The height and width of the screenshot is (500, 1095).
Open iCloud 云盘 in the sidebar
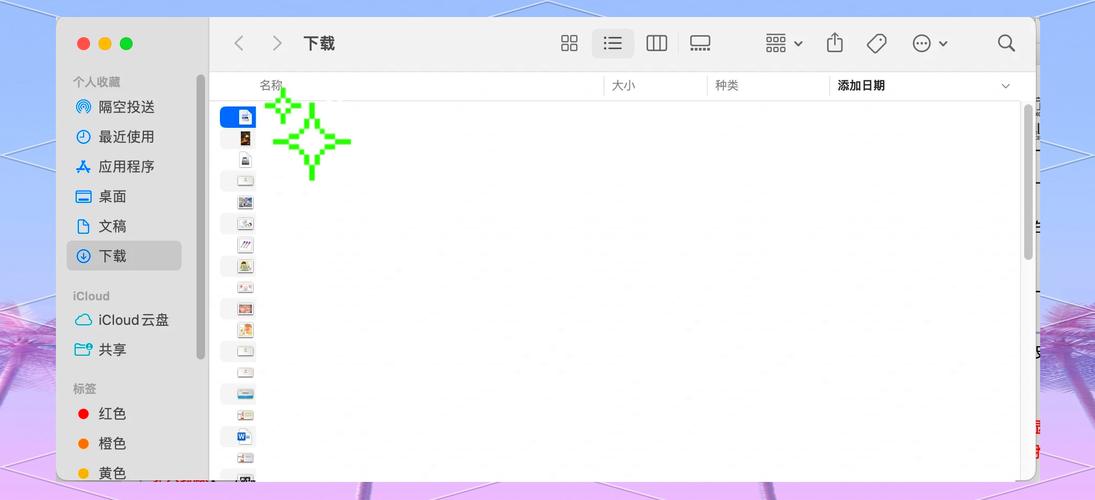(124, 320)
